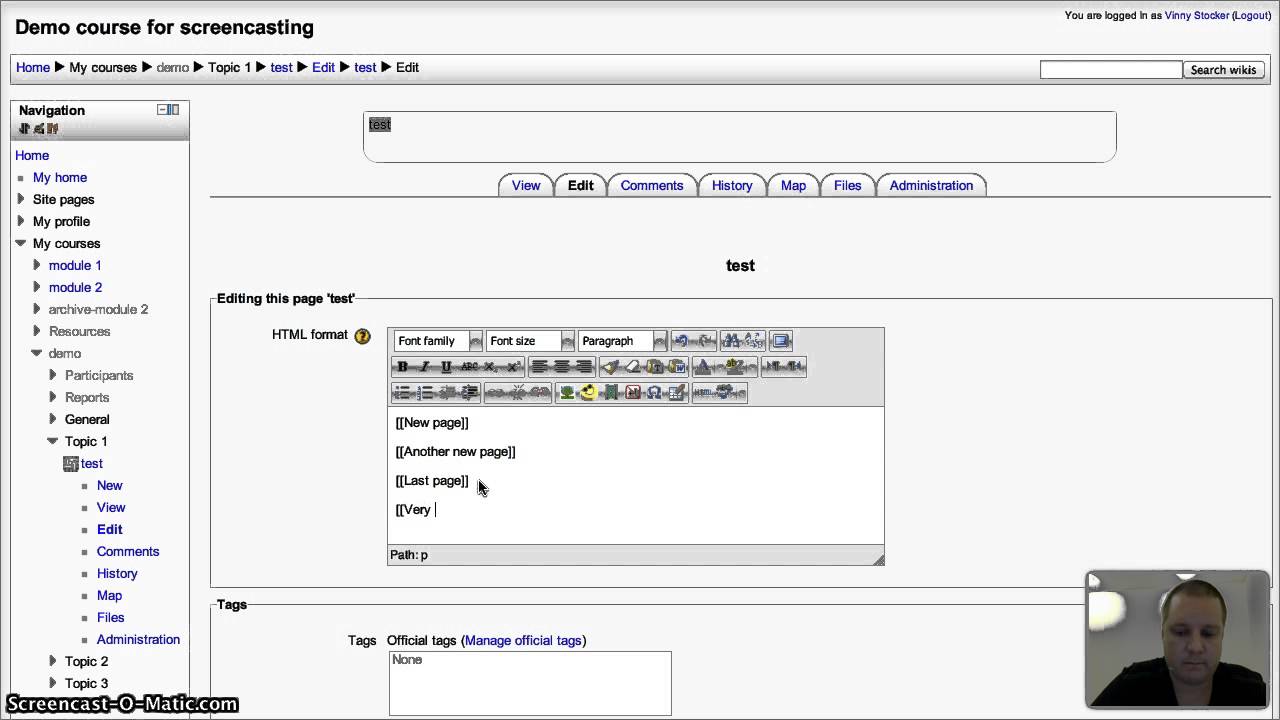Dock the Navigation block

tap(174, 109)
